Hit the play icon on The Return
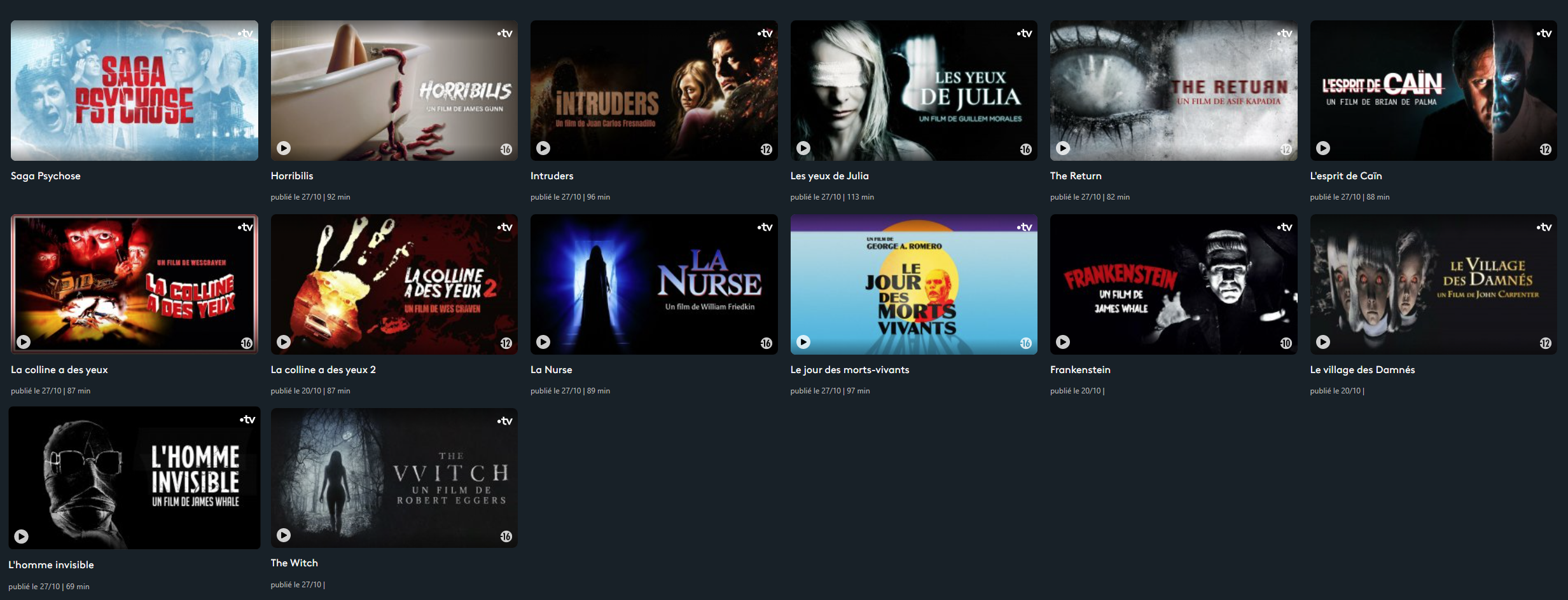 (x=1063, y=148)
